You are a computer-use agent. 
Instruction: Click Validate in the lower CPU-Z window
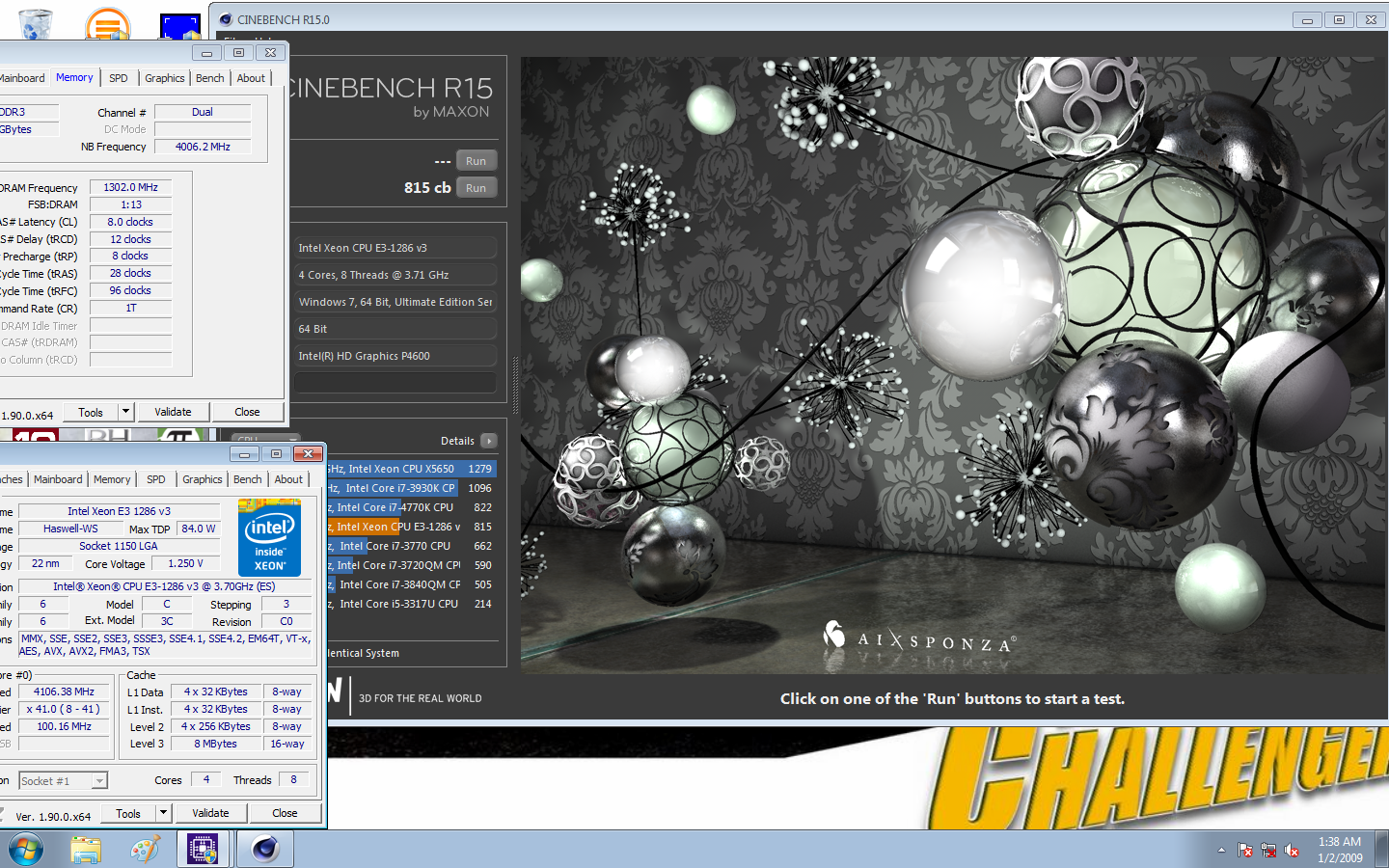pyautogui.click(x=210, y=813)
